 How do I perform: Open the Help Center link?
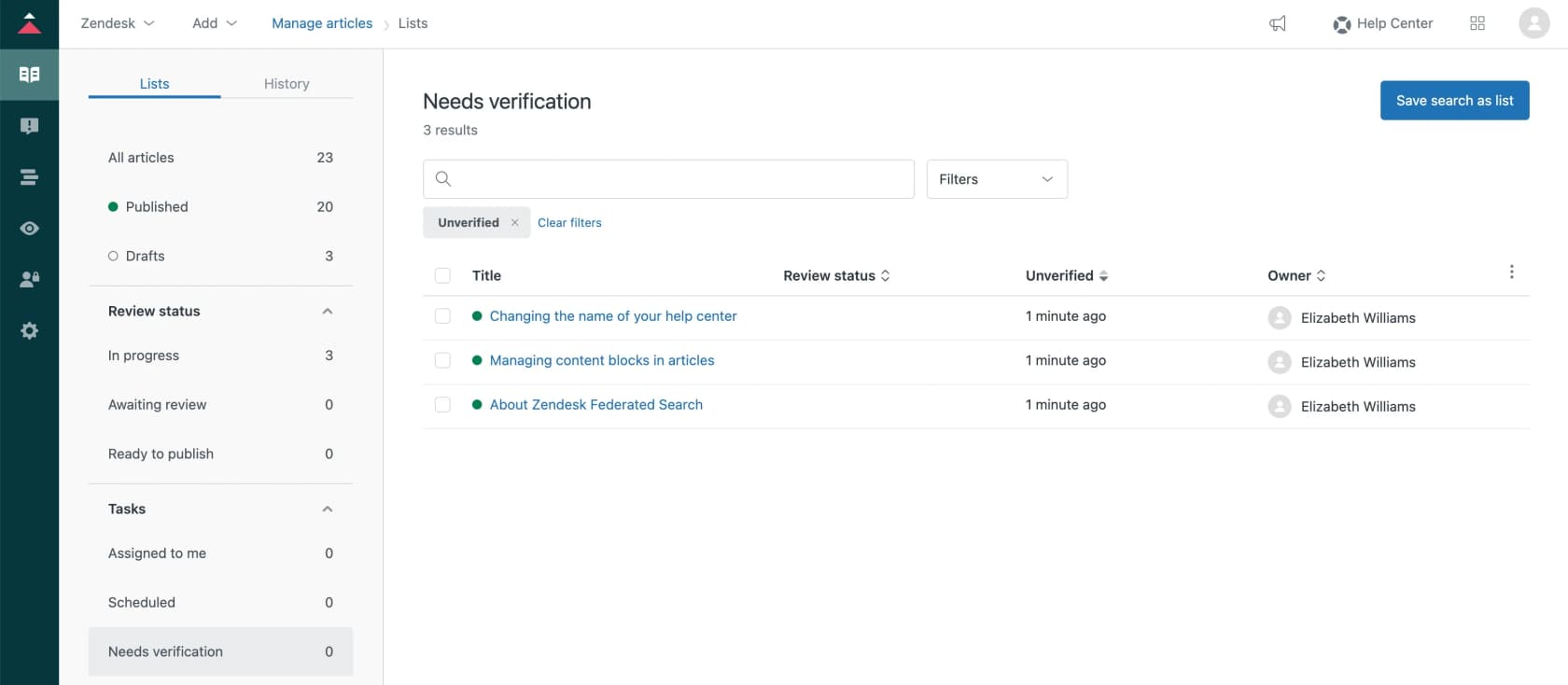(x=1383, y=23)
